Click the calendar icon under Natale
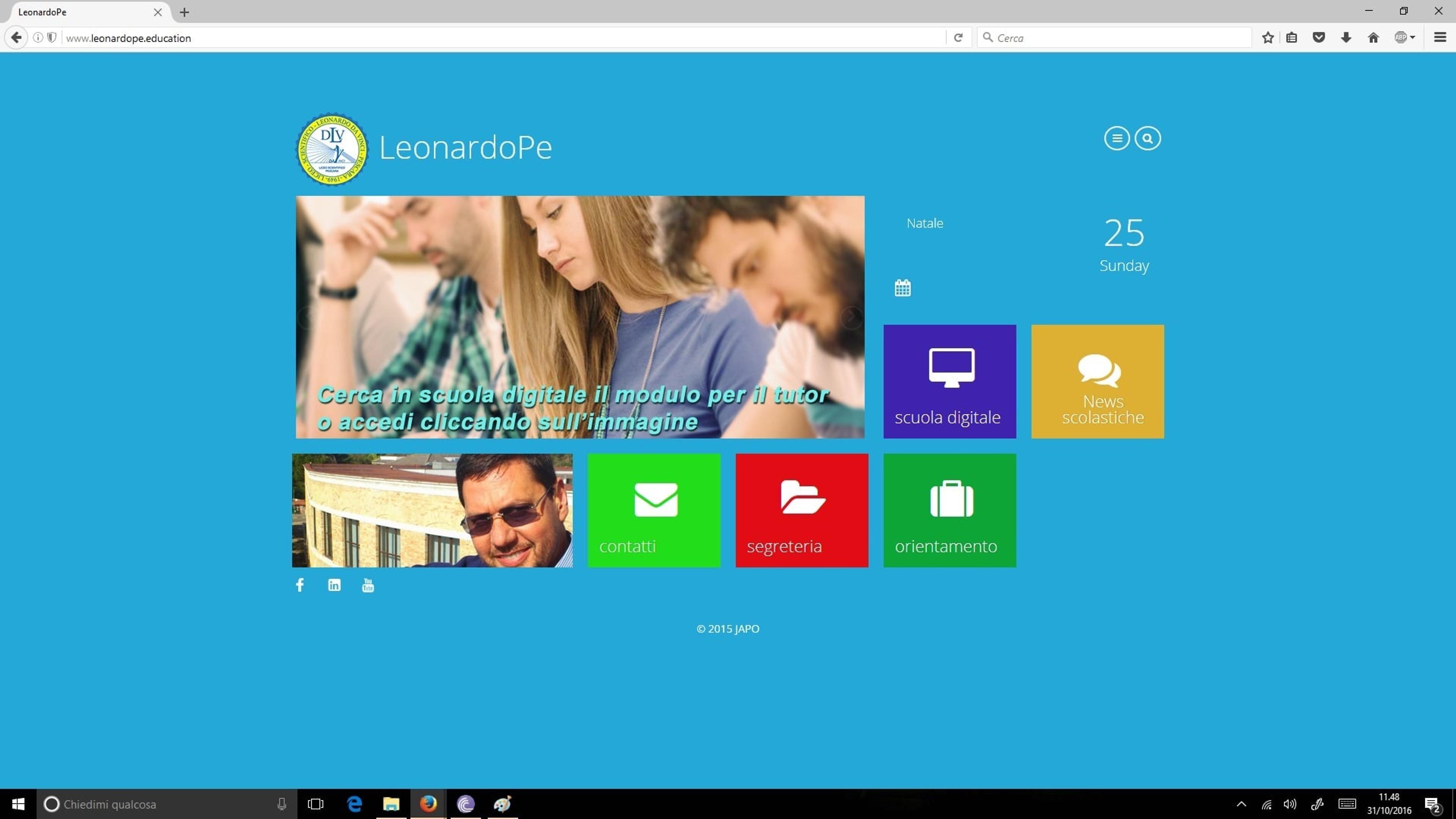This screenshot has height=819, width=1456. tap(903, 288)
